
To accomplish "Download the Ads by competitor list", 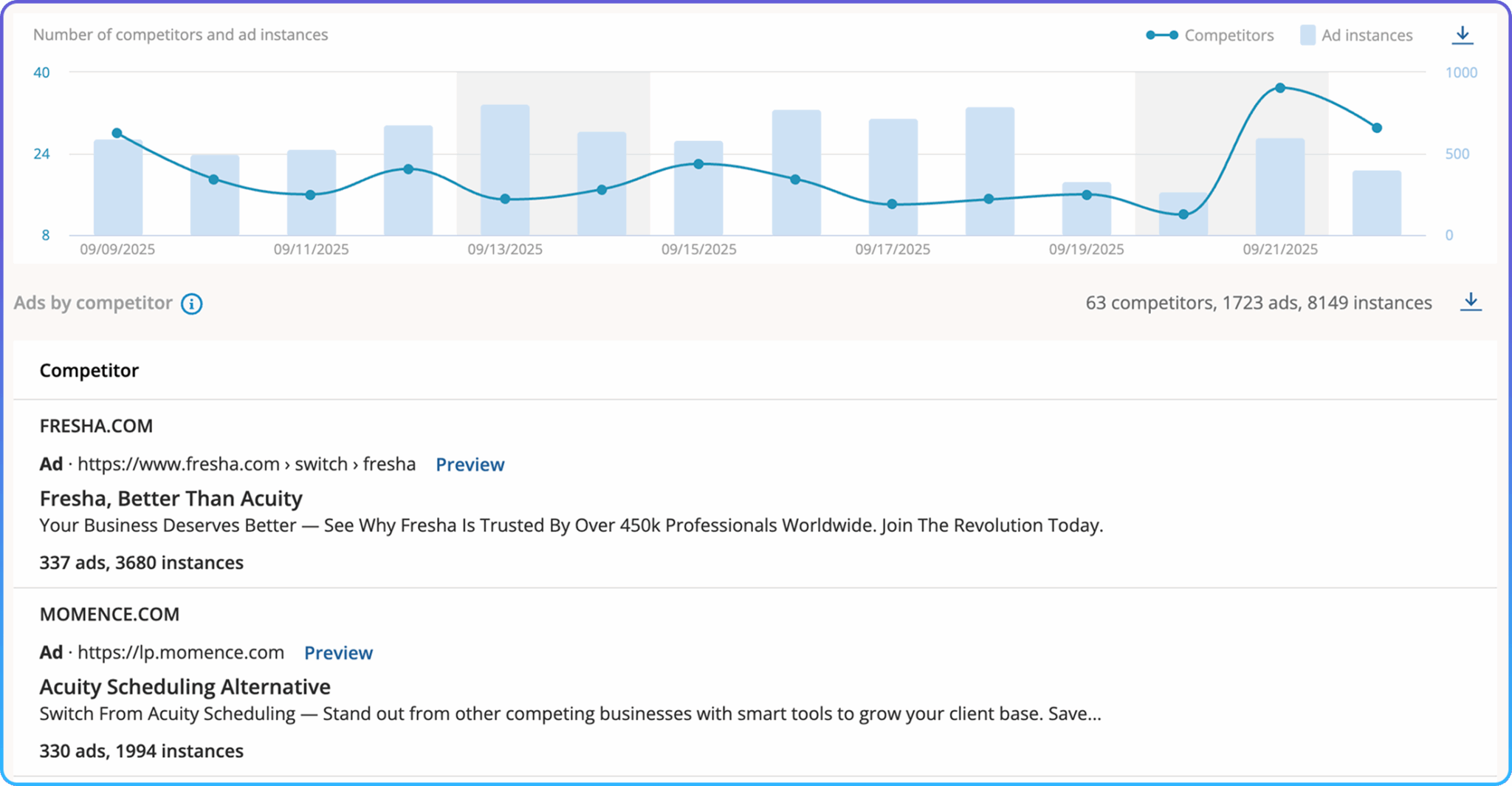I will 1470,301.
